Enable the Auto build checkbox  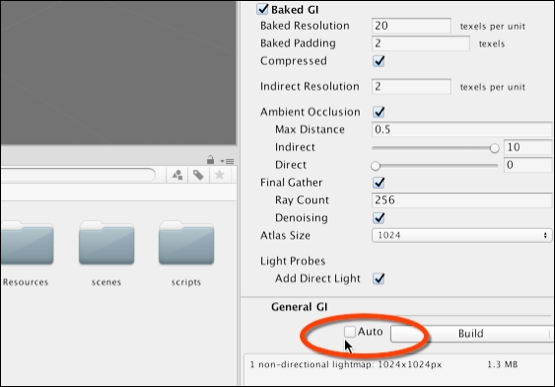point(350,332)
